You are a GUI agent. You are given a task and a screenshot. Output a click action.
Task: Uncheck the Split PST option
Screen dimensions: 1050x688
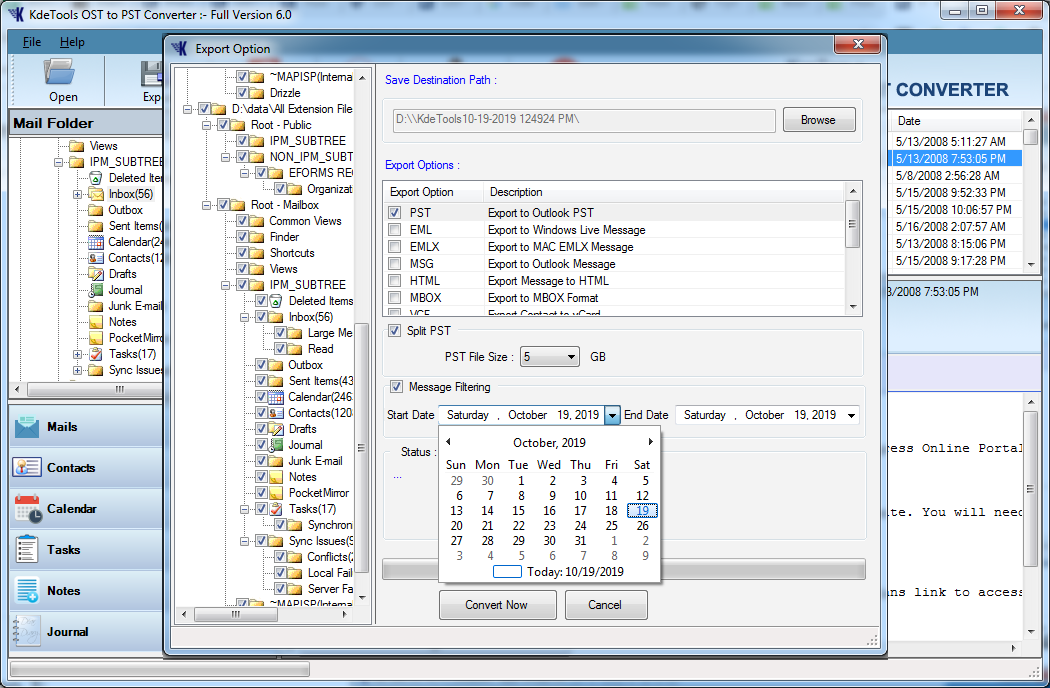click(x=394, y=330)
